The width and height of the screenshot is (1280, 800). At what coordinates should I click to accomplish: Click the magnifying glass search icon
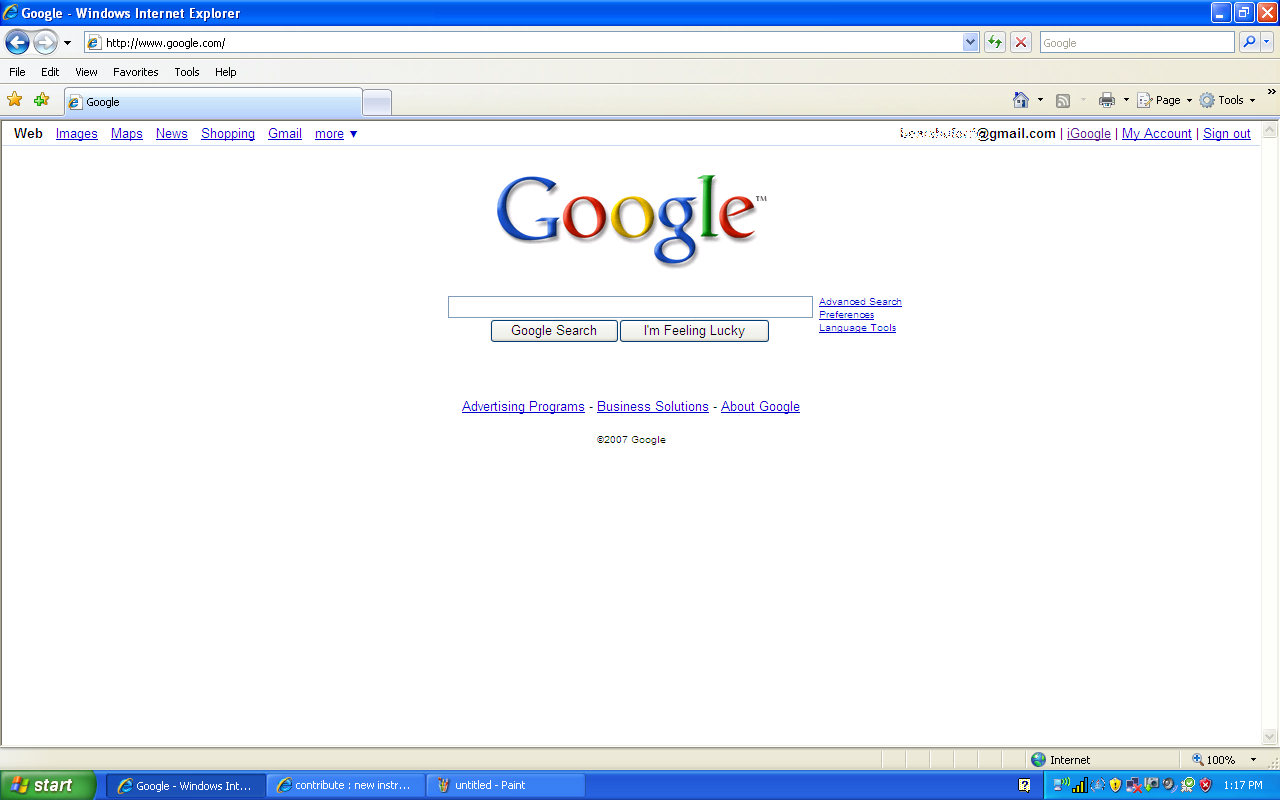[1249, 42]
